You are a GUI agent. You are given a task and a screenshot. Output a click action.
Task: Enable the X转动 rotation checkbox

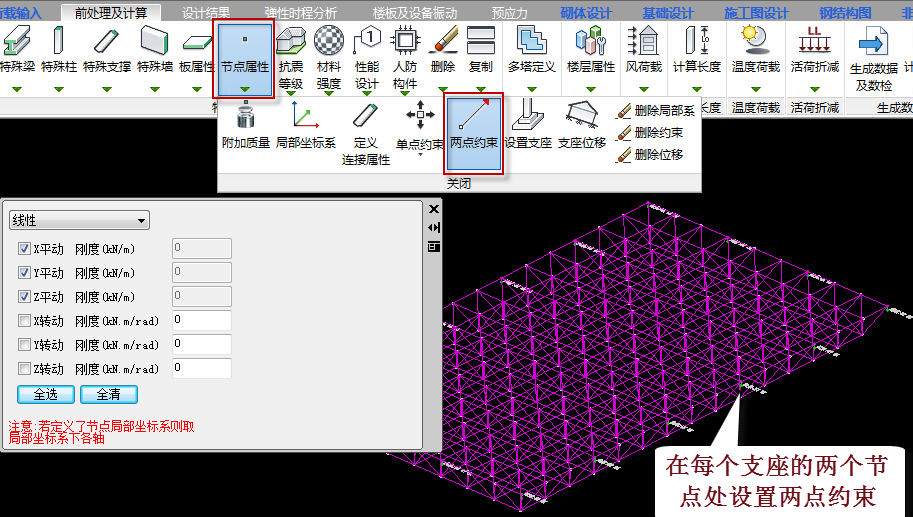24,321
